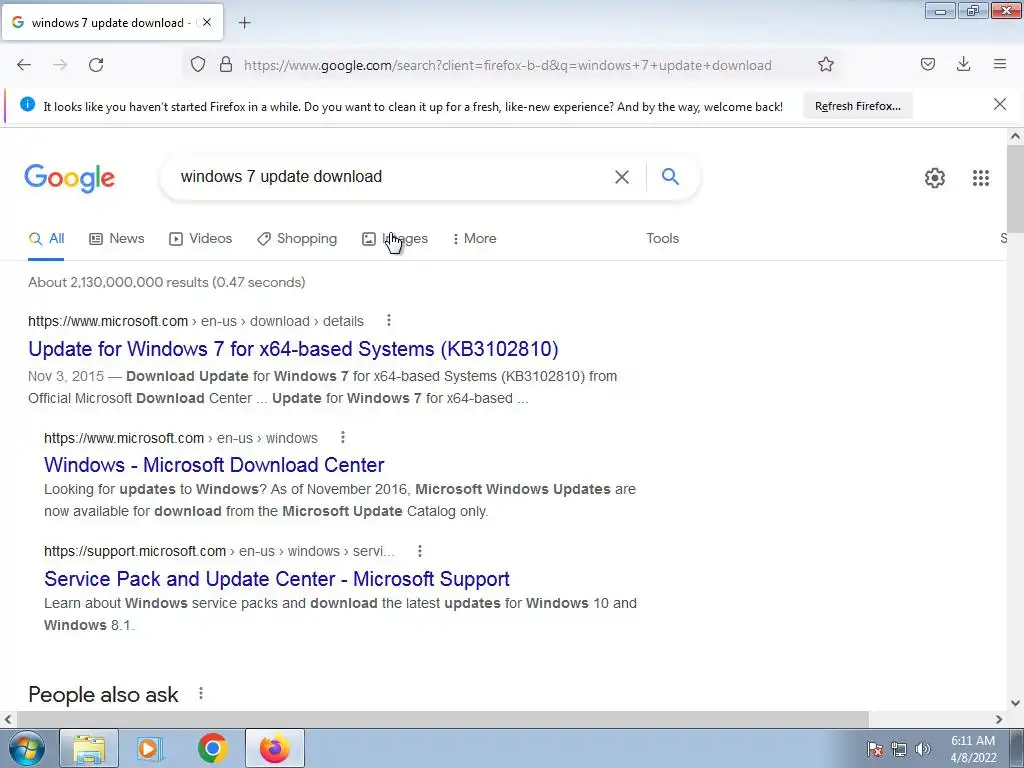Click the Firefox taskbar icon
Viewport: 1024px width, 768px height.
pyautogui.click(x=274, y=748)
